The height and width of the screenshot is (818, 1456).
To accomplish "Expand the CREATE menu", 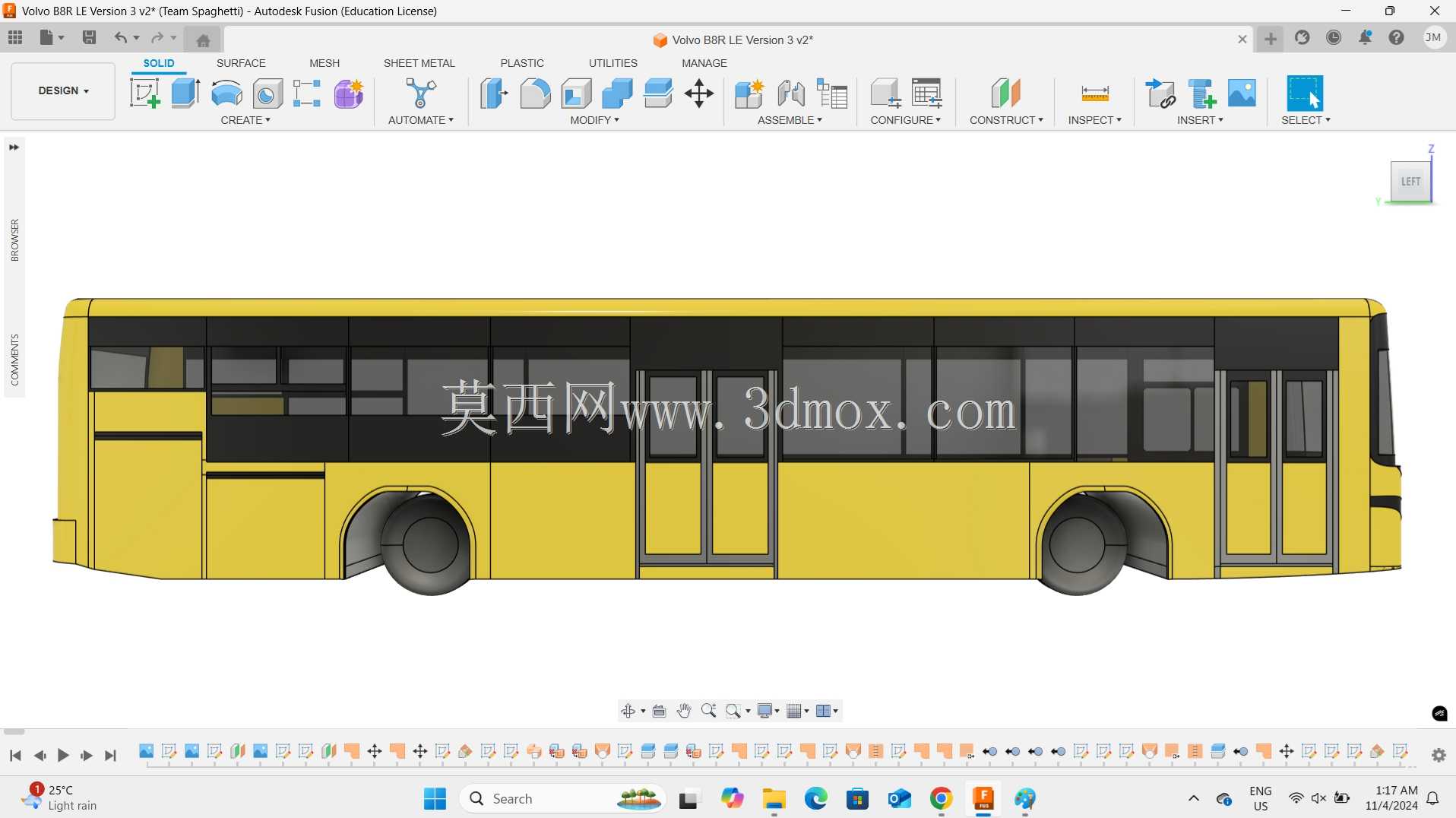I will (x=245, y=120).
